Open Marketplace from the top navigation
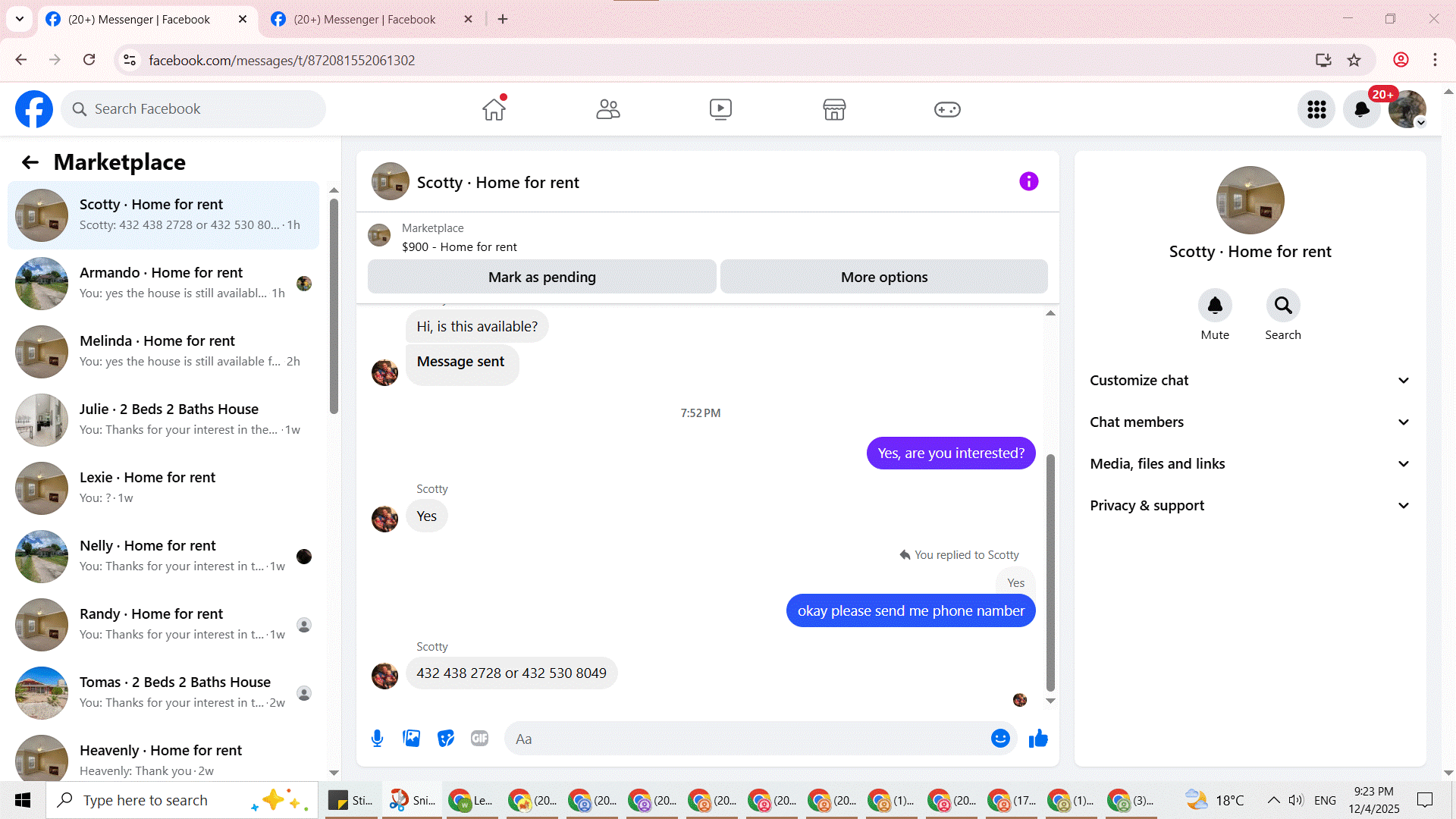The height and width of the screenshot is (819, 1456). pyautogui.click(x=833, y=109)
